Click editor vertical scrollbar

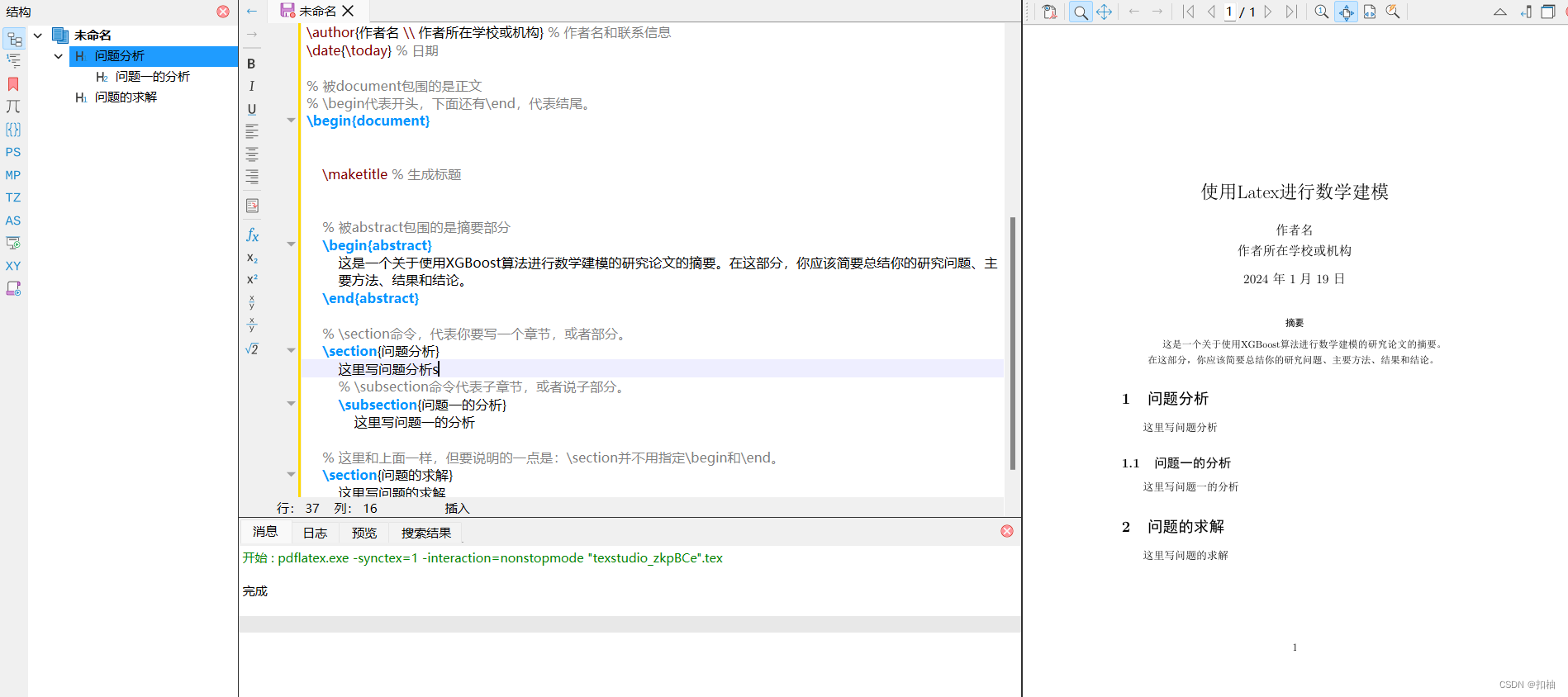point(1013,343)
